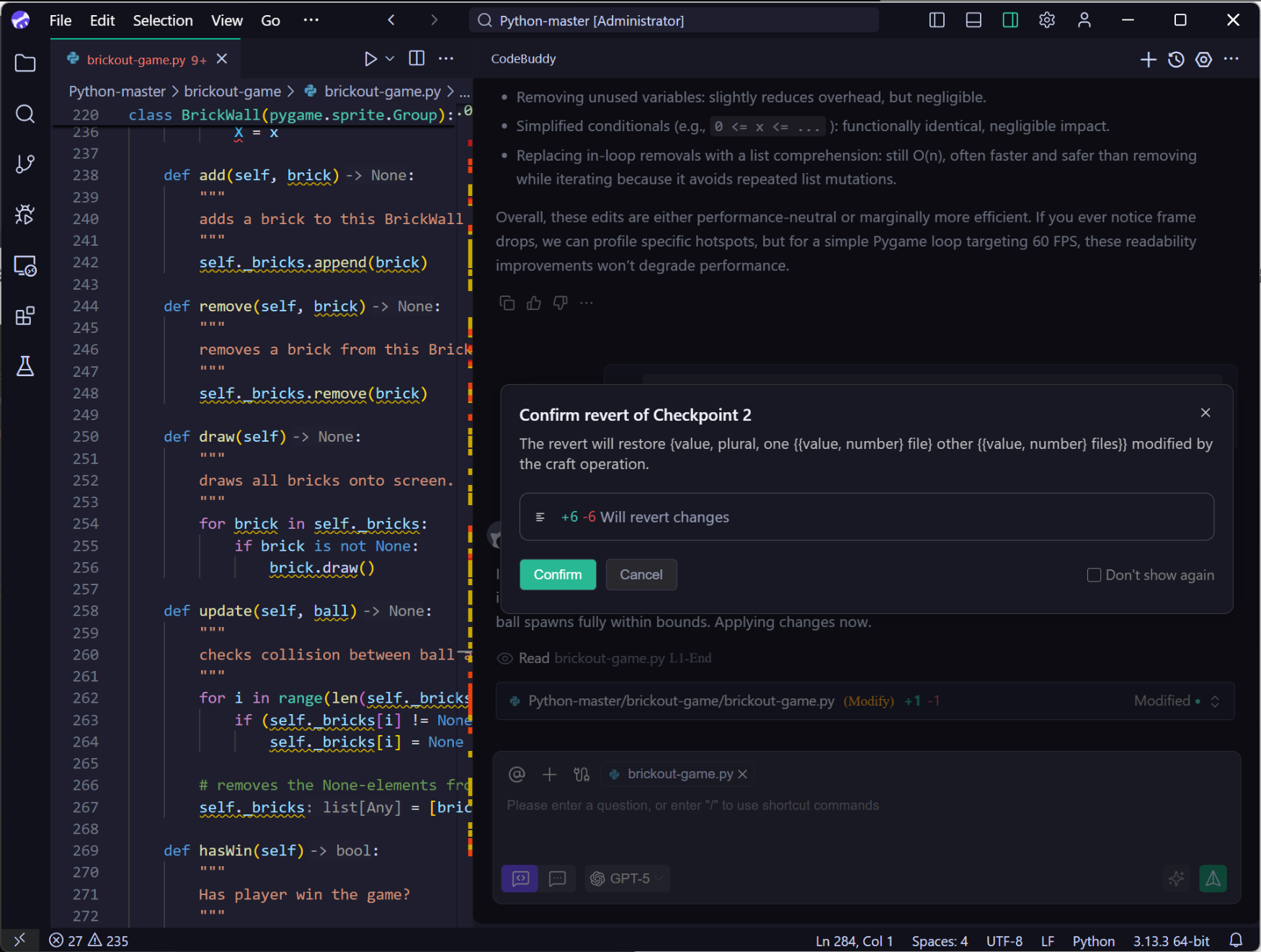
Task: Open Source Control from activity bar
Action: (x=25, y=164)
